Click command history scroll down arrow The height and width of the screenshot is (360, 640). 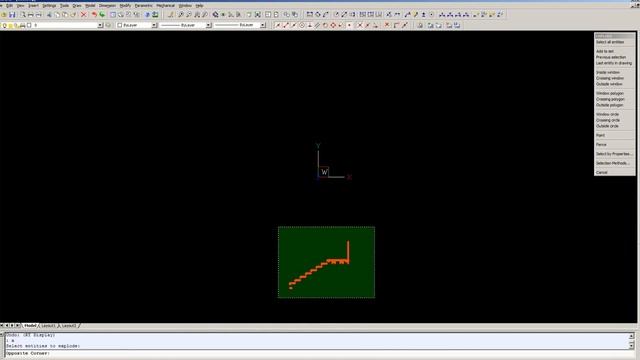click(x=631, y=346)
